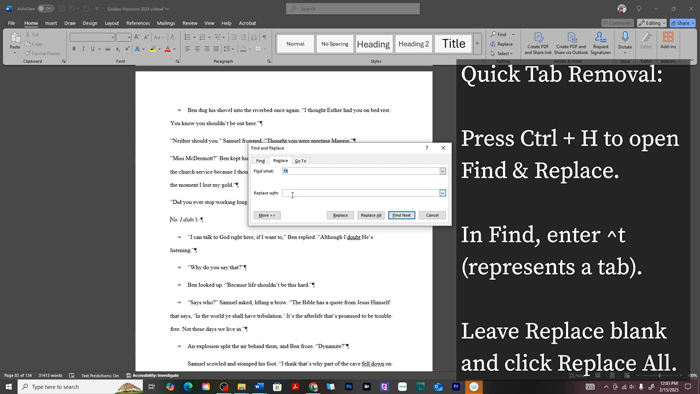
Task: Align text left
Action: [188, 49]
